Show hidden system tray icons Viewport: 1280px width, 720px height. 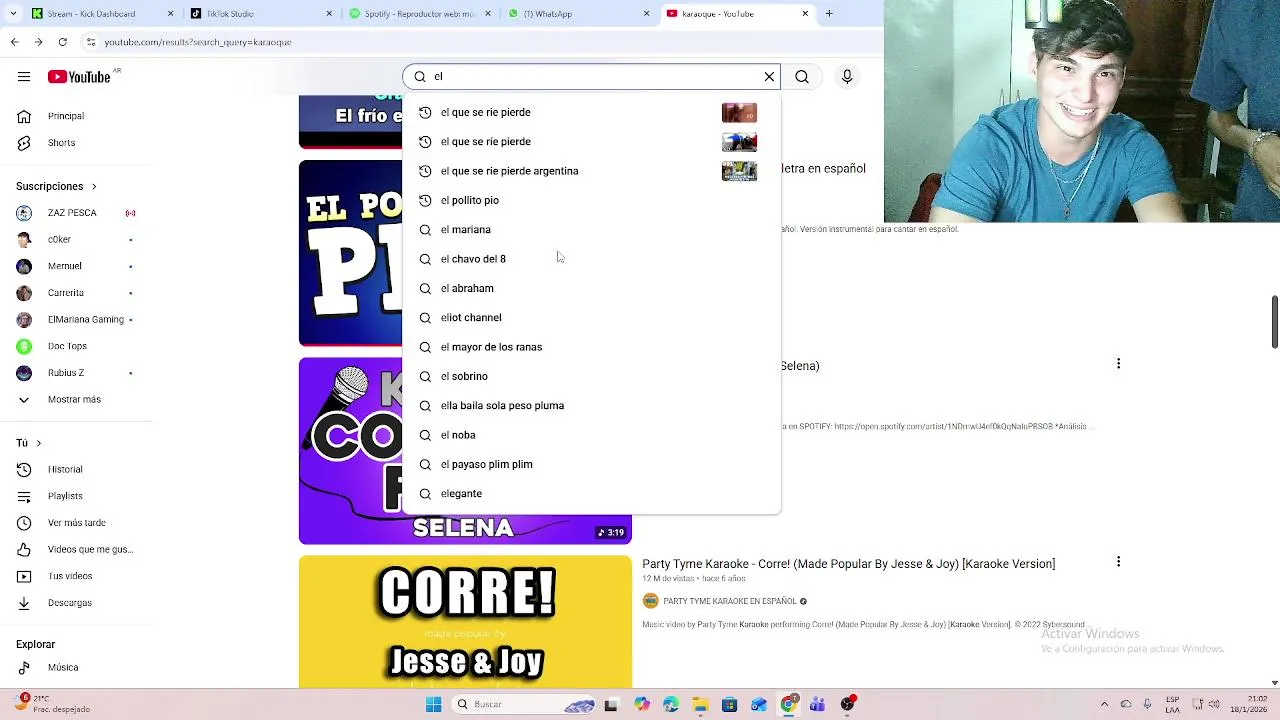pos(1104,704)
